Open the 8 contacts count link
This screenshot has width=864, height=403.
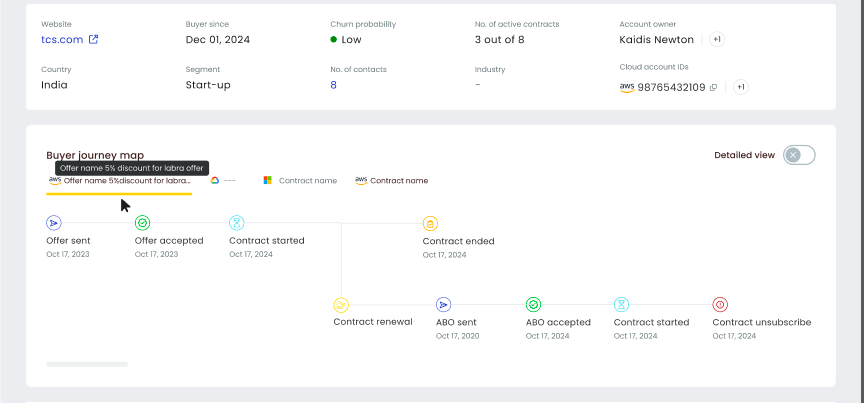(333, 85)
